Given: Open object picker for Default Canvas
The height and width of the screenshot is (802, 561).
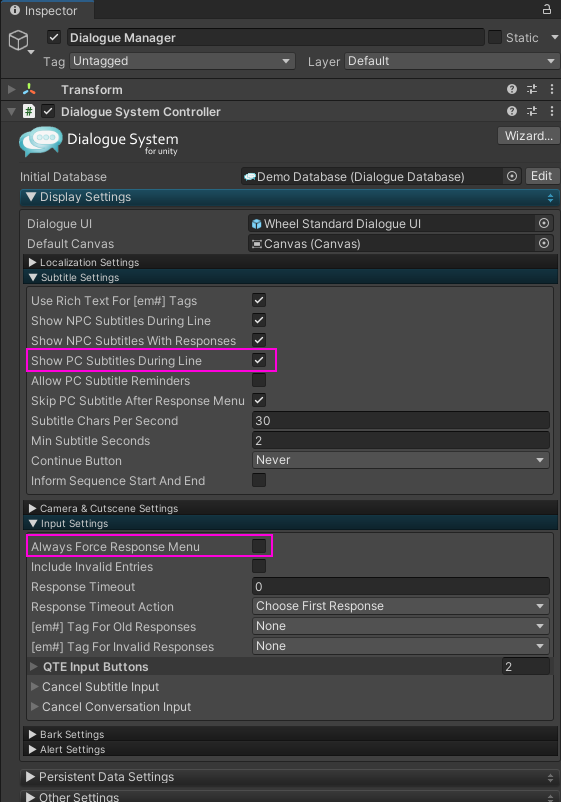Looking at the screenshot, I should [544, 243].
